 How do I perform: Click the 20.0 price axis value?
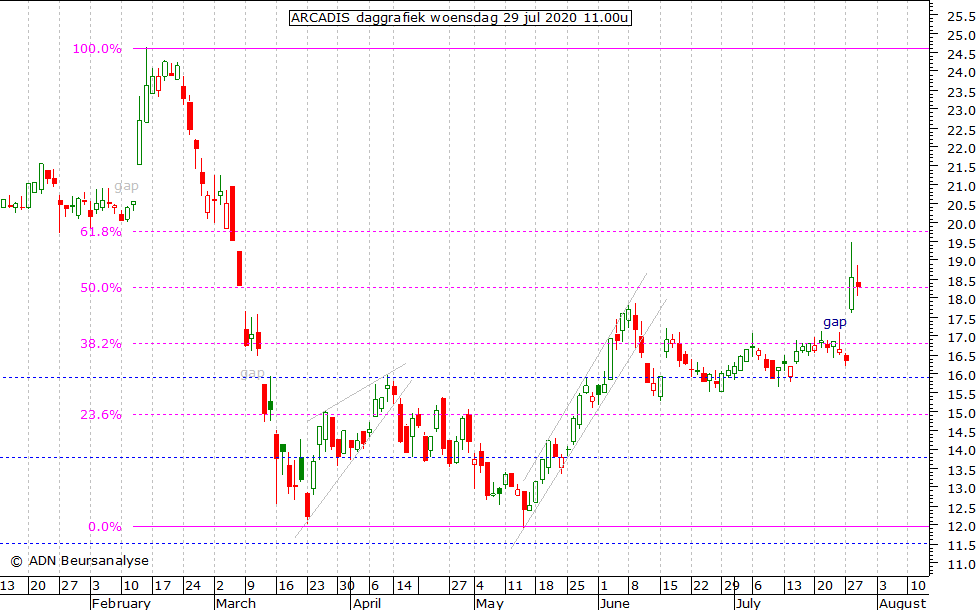(961, 224)
